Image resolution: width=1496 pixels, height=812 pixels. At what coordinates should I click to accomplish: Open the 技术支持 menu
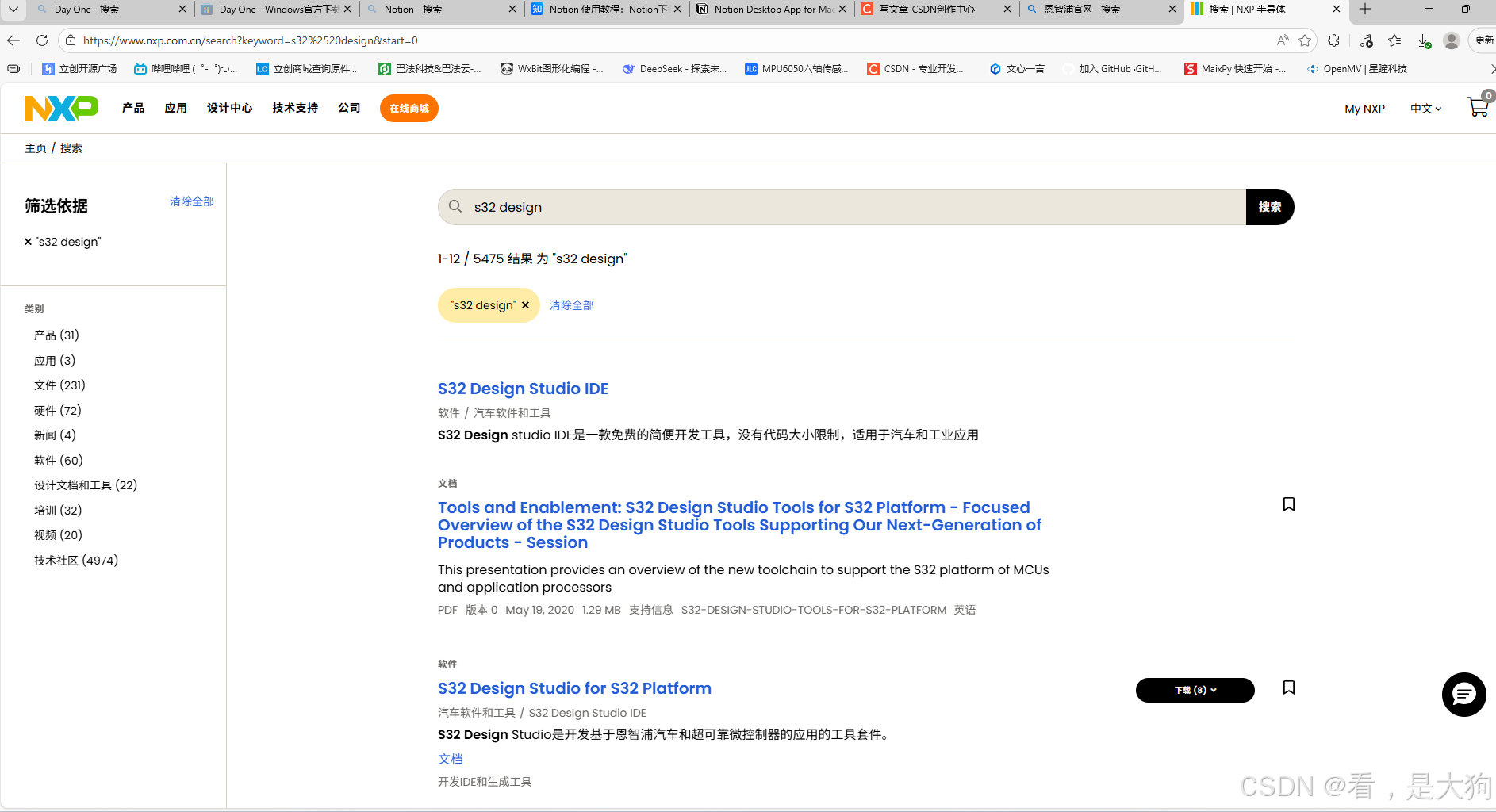click(x=295, y=108)
